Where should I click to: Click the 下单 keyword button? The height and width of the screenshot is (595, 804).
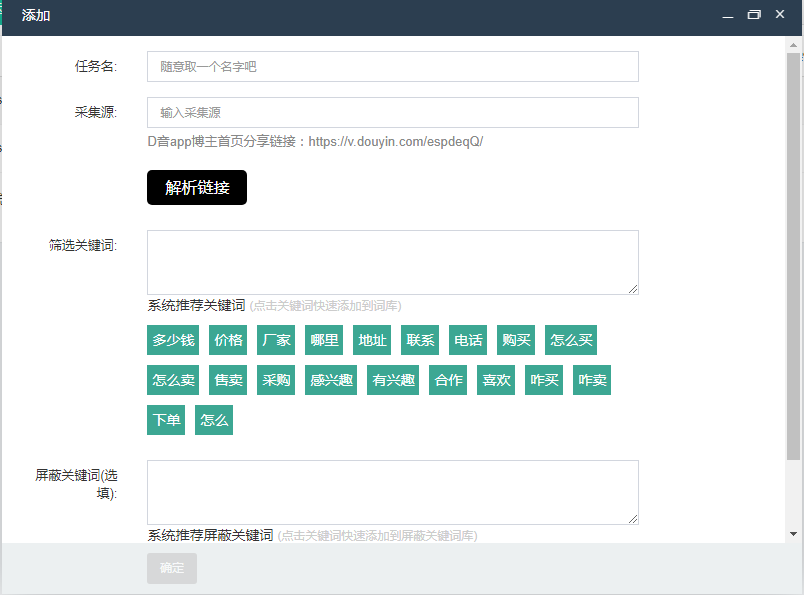pyautogui.click(x=165, y=420)
